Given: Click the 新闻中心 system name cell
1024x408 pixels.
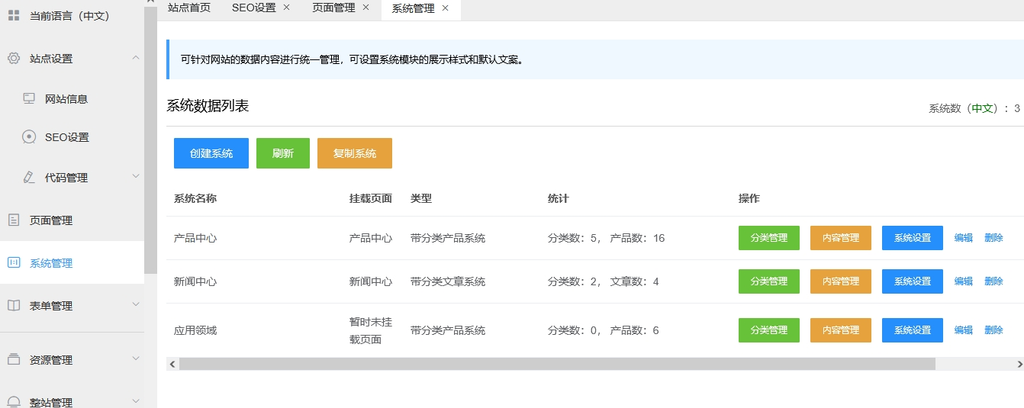Looking at the screenshot, I should (x=195, y=281).
